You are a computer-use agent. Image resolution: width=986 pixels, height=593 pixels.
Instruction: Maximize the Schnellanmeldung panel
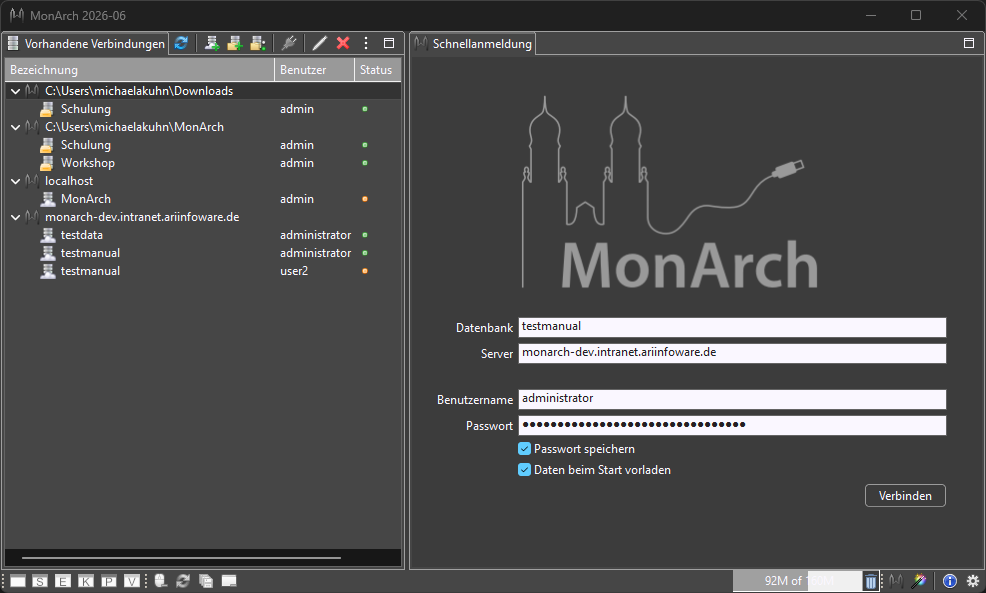[969, 43]
